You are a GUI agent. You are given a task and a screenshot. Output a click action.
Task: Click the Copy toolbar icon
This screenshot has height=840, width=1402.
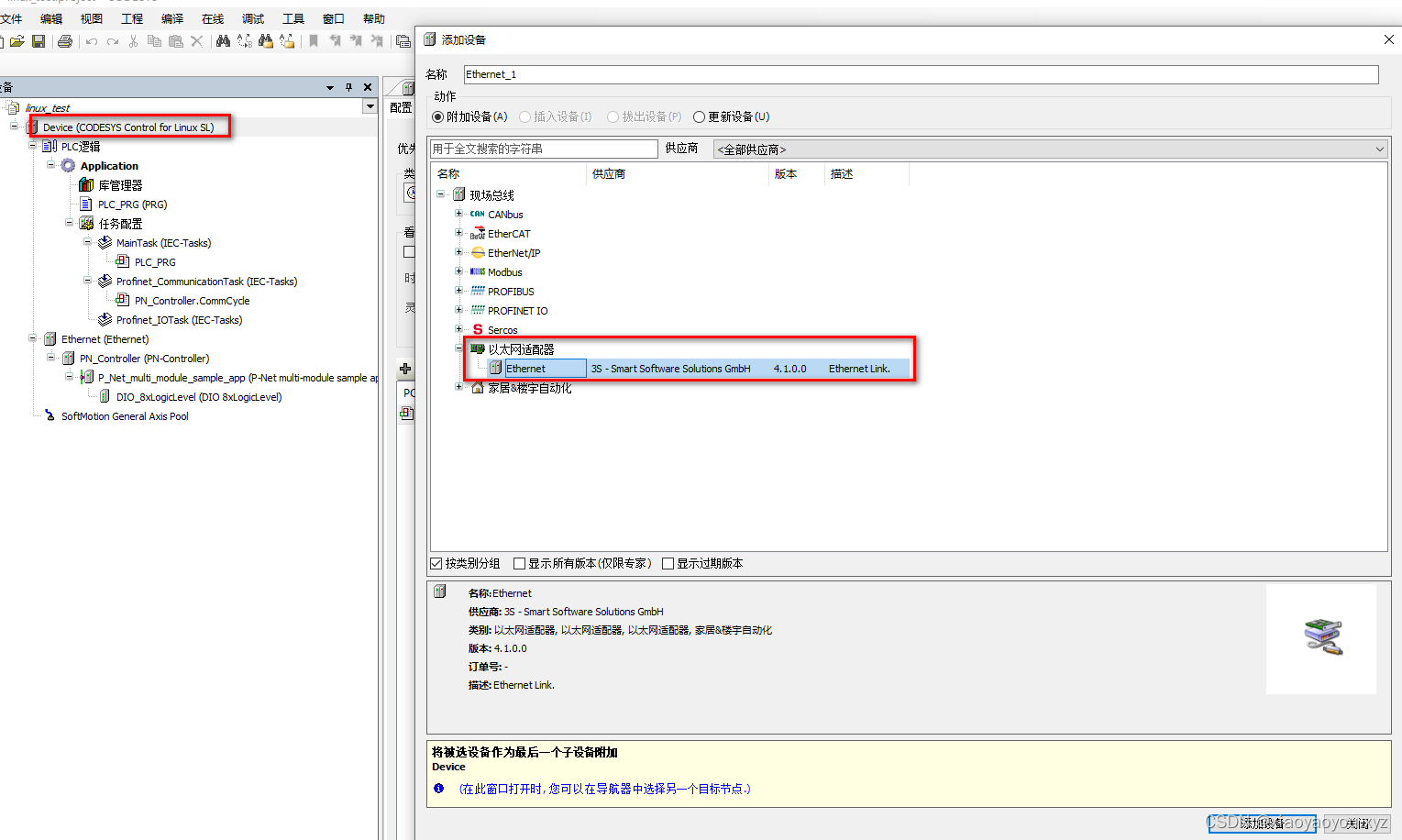(x=154, y=41)
